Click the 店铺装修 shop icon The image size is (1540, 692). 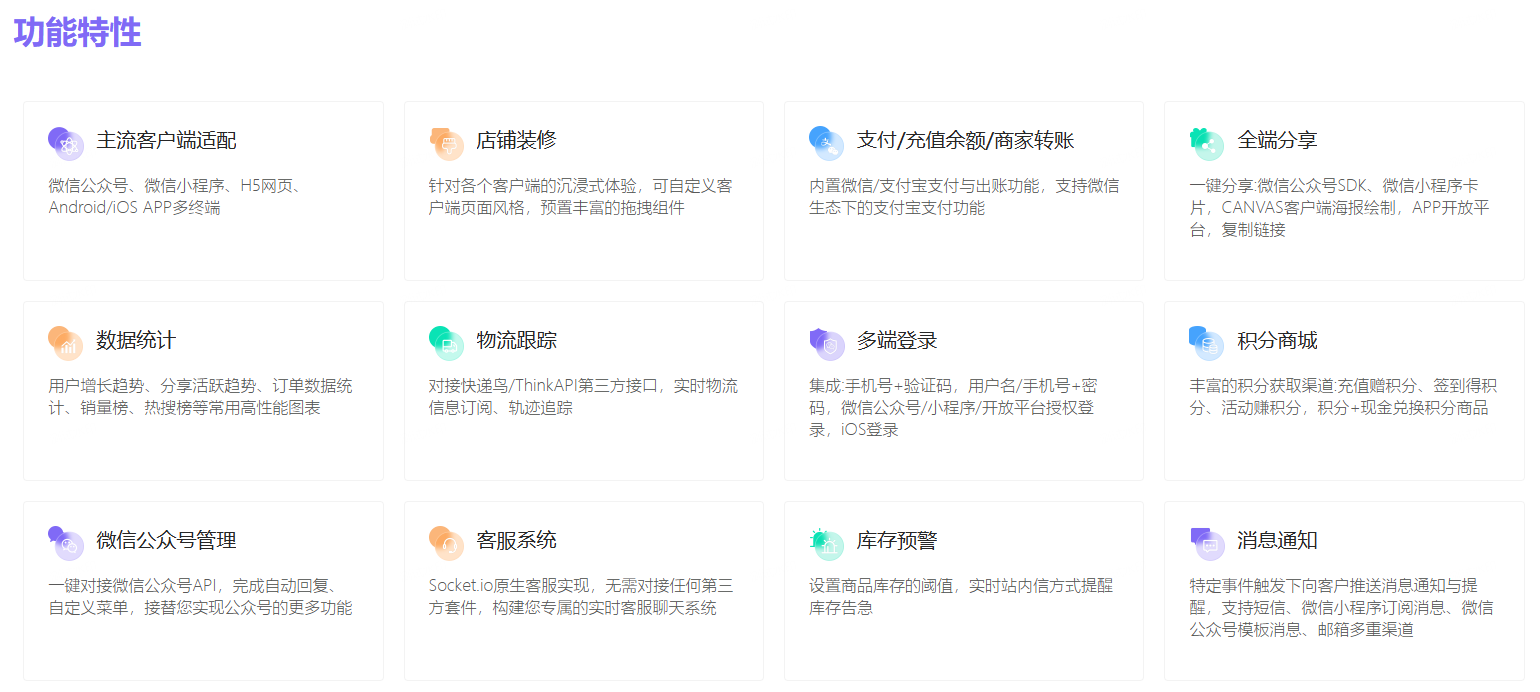(x=446, y=143)
